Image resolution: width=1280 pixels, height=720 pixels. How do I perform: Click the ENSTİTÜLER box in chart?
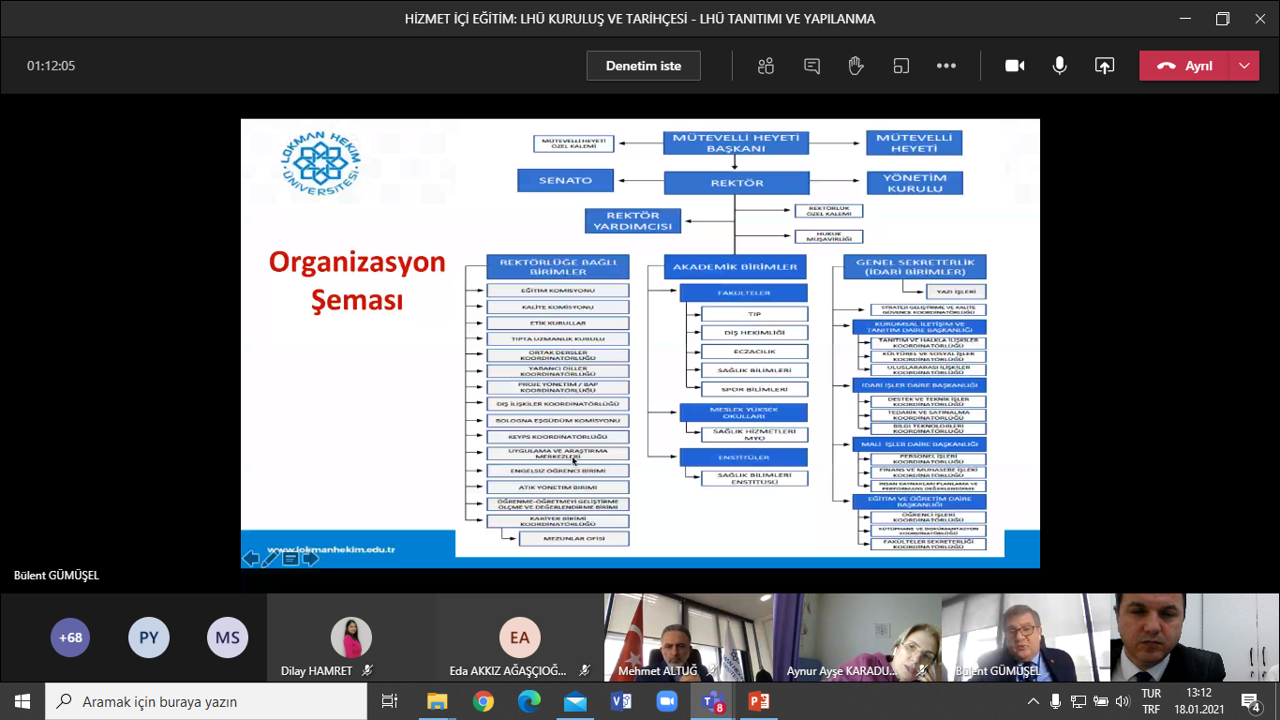(x=743, y=457)
